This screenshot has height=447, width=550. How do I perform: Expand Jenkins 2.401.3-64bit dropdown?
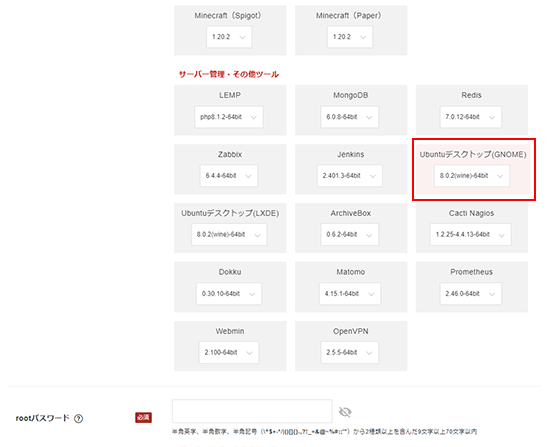coord(350,175)
